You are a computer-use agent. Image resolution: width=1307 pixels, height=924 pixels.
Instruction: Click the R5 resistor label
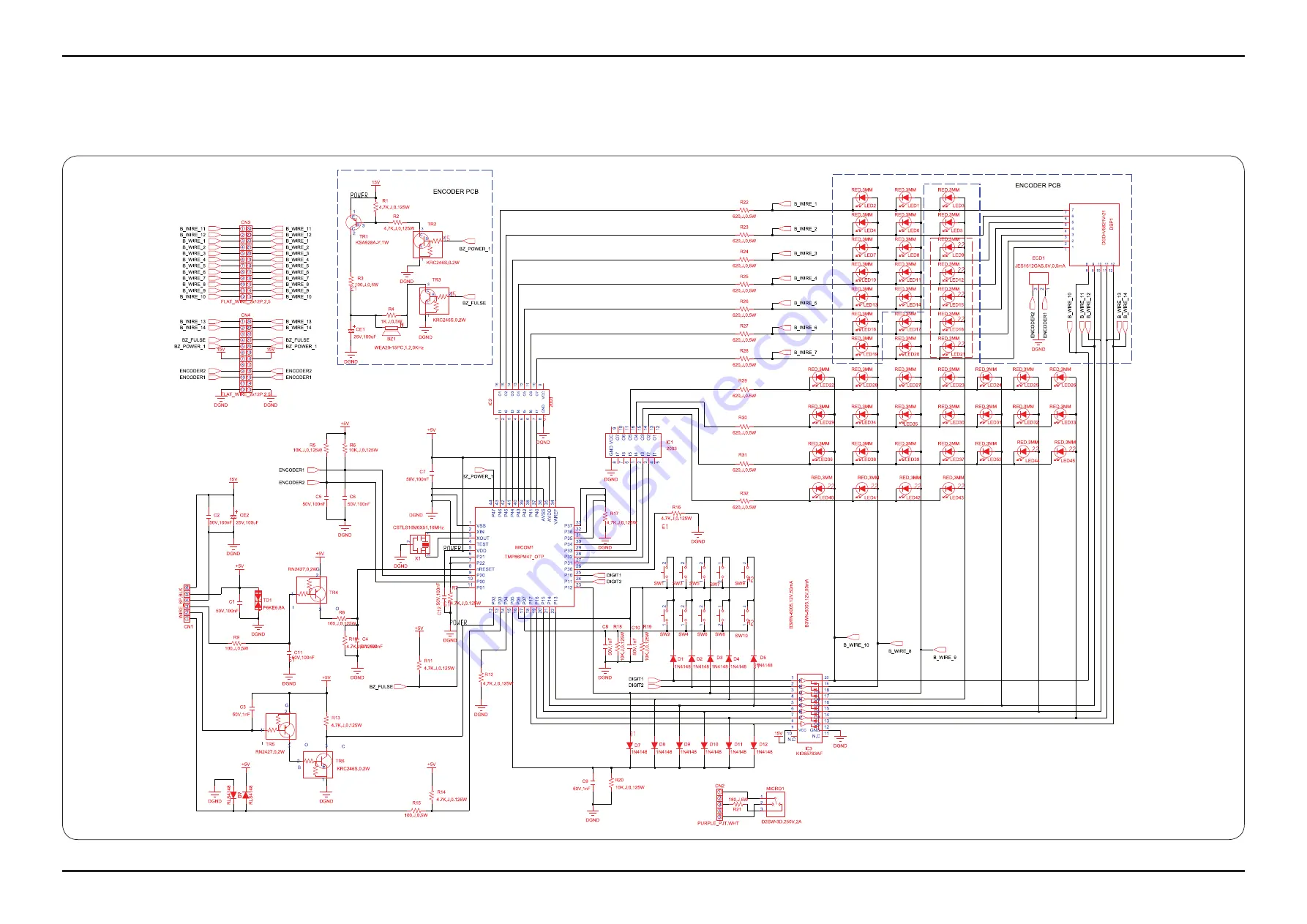pyautogui.click(x=312, y=445)
